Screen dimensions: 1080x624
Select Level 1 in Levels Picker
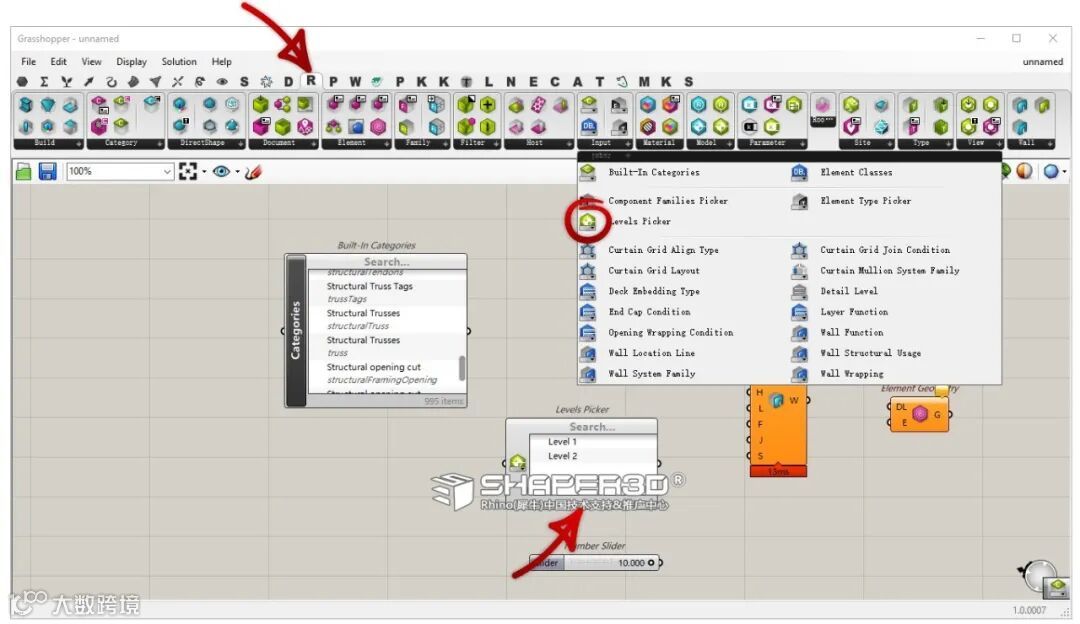(562, 441)
